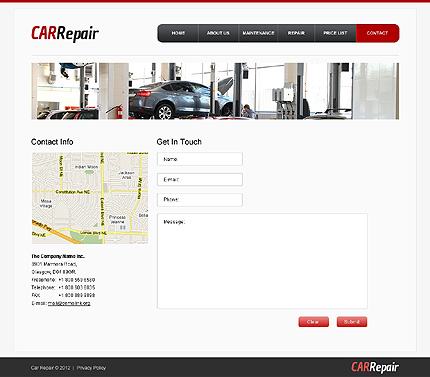Click the Car Repair © 2012 footer text
The image size is (430, 377).
coord(50,368)
